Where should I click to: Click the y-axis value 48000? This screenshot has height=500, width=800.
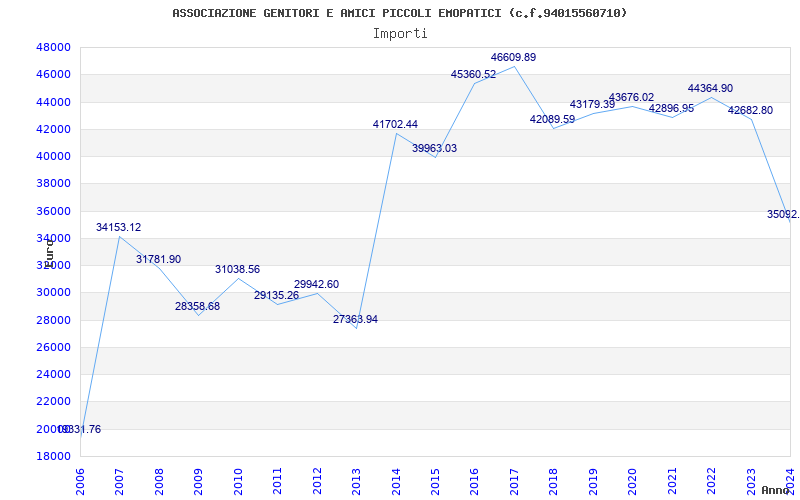coord(53,47)
